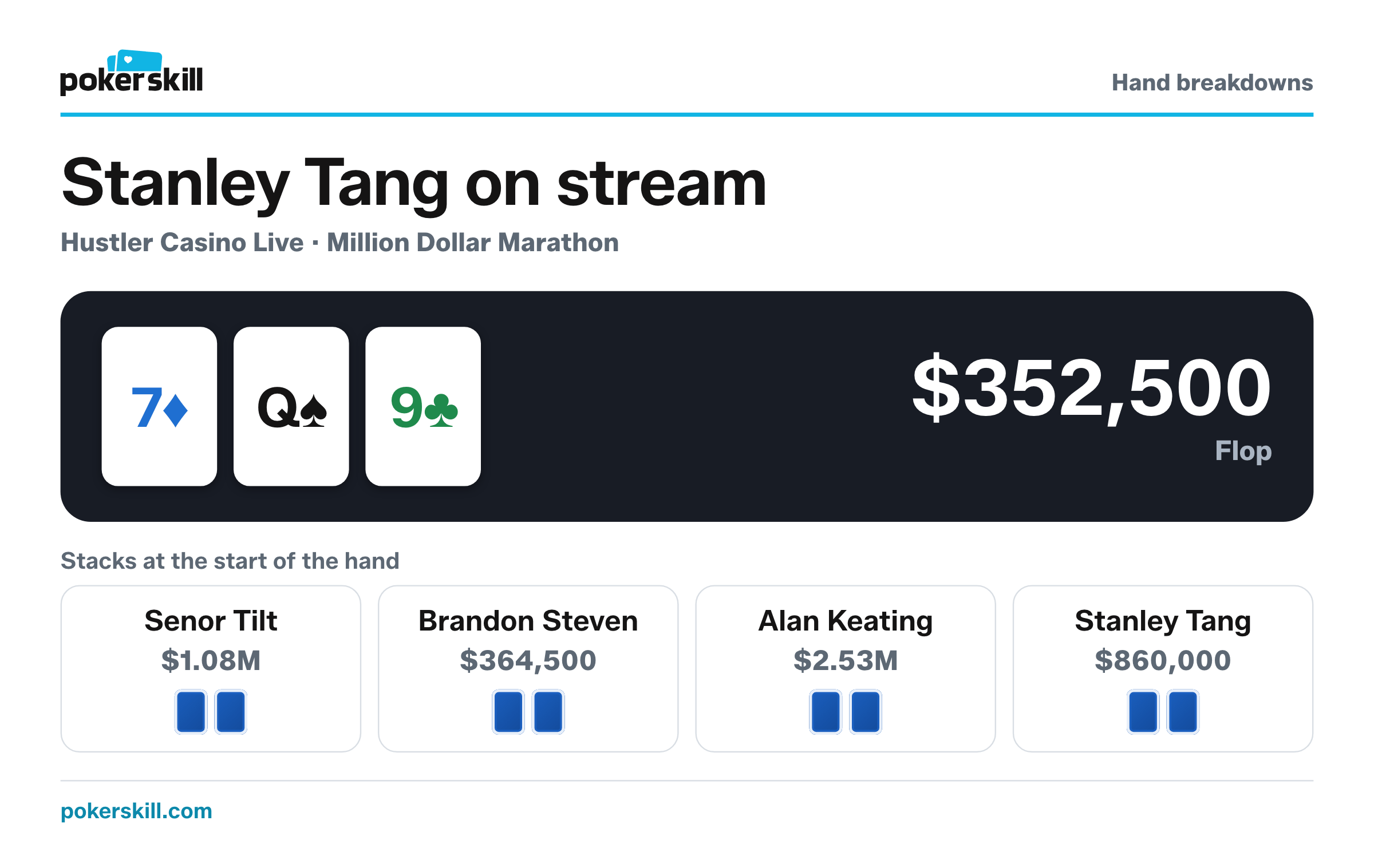Viewport: 1374px width, 868px height.
Task: Click Stanley Tang's face-down hole cards
Action: [1163, 711]
